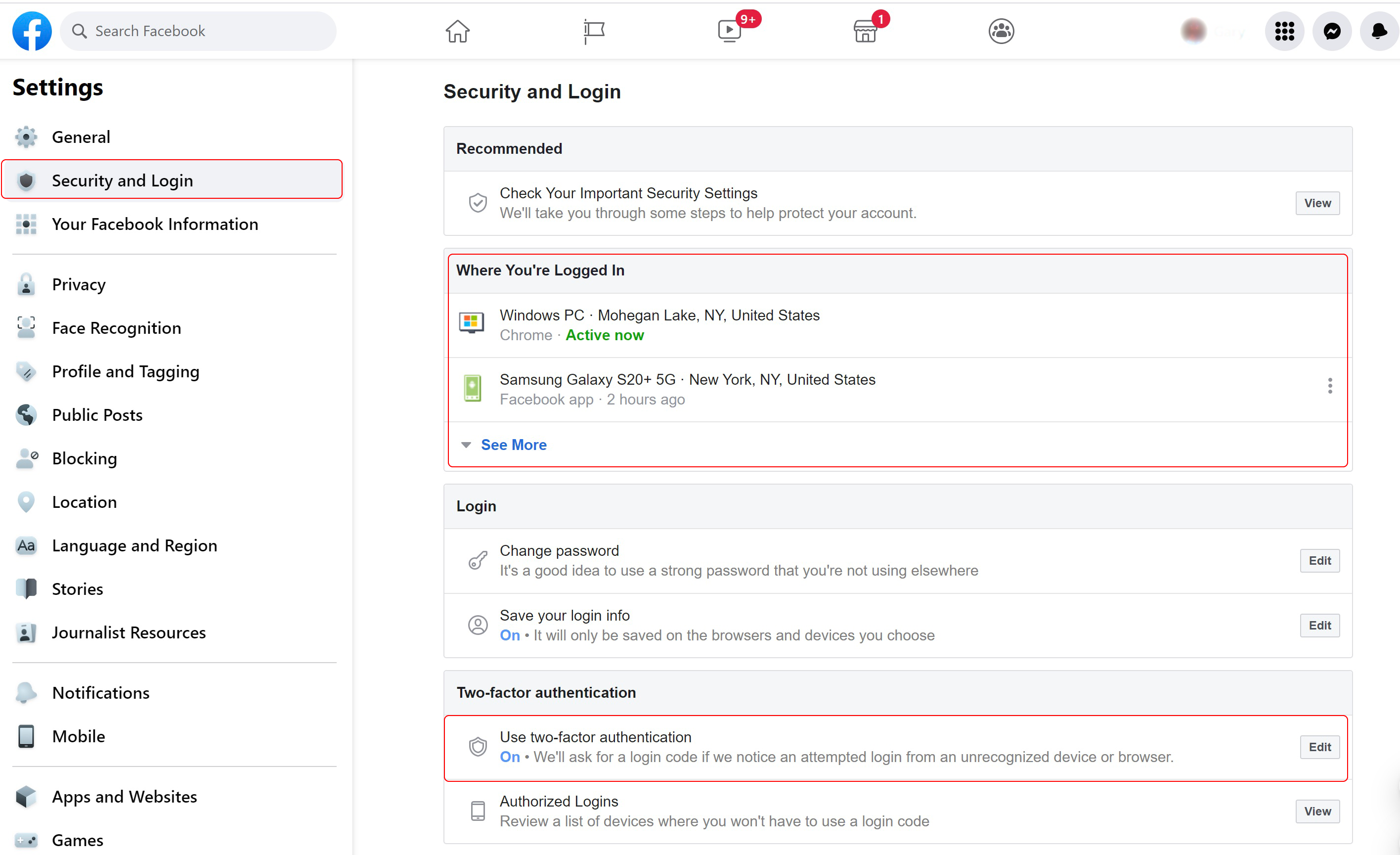
Task: Click View for Authorized Logins
Action: click(1317, 811)
